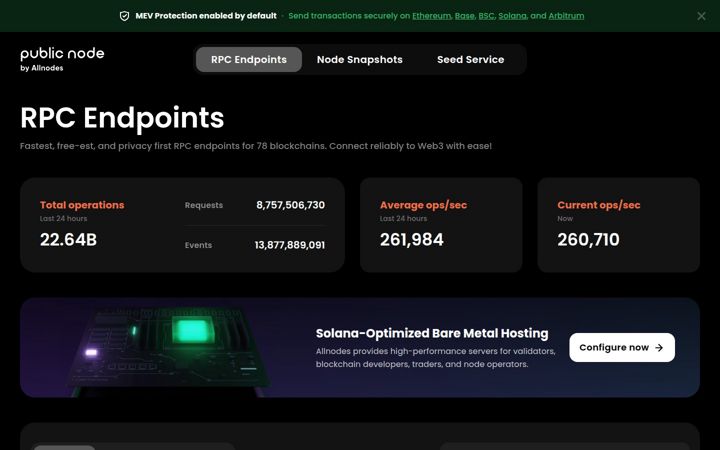Click the Average ops/sec card
The image size is (720, 450).
click(x=441, y=225)
